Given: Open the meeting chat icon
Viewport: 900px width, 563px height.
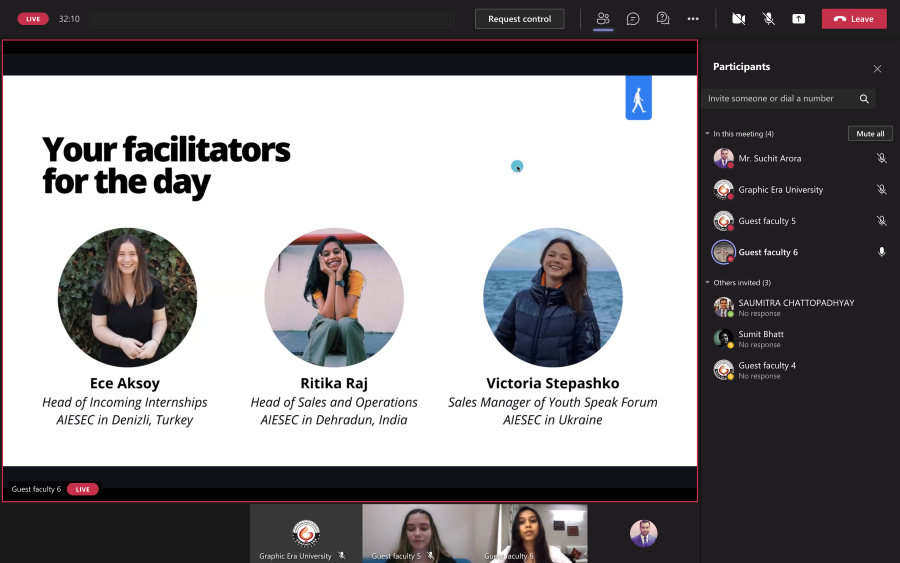Looking at the screenshot, I should click(633, 19).
